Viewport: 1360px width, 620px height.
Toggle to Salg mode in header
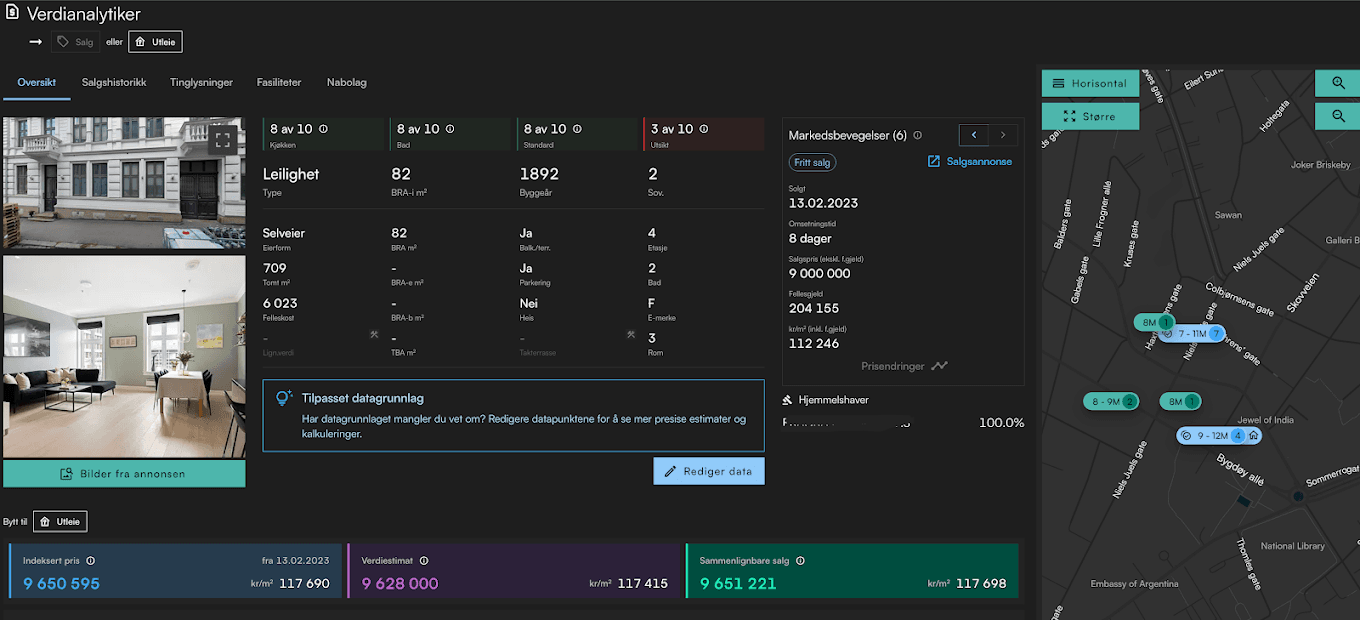tap(76, 42)
